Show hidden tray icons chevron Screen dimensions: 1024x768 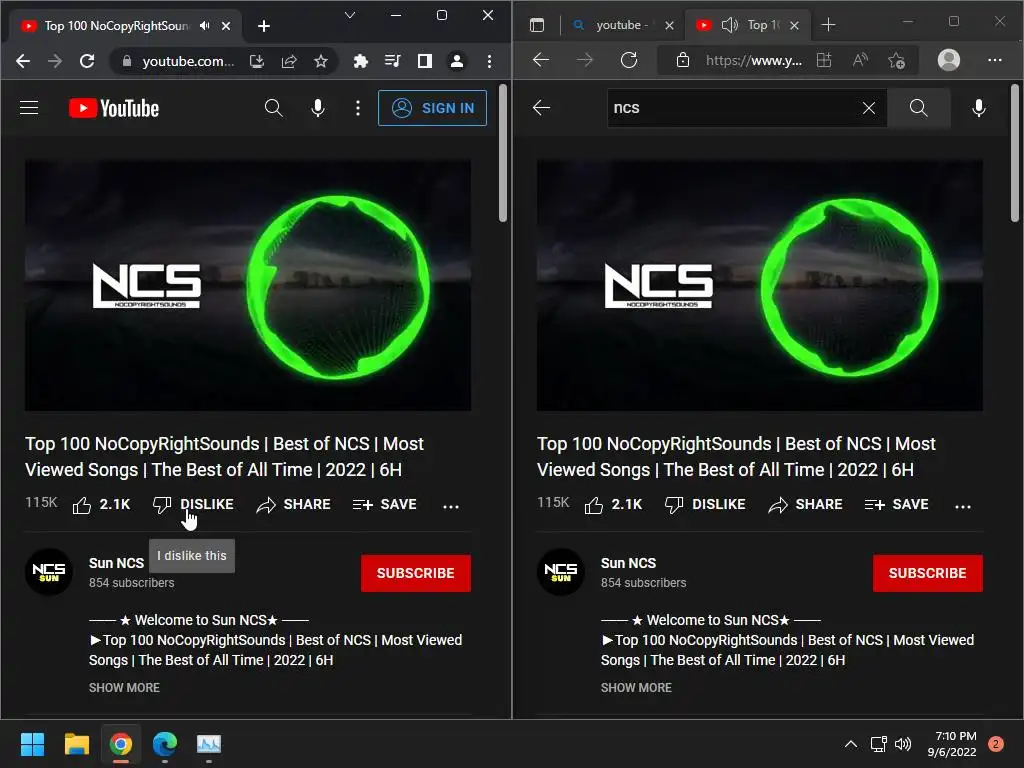point(850,744)
